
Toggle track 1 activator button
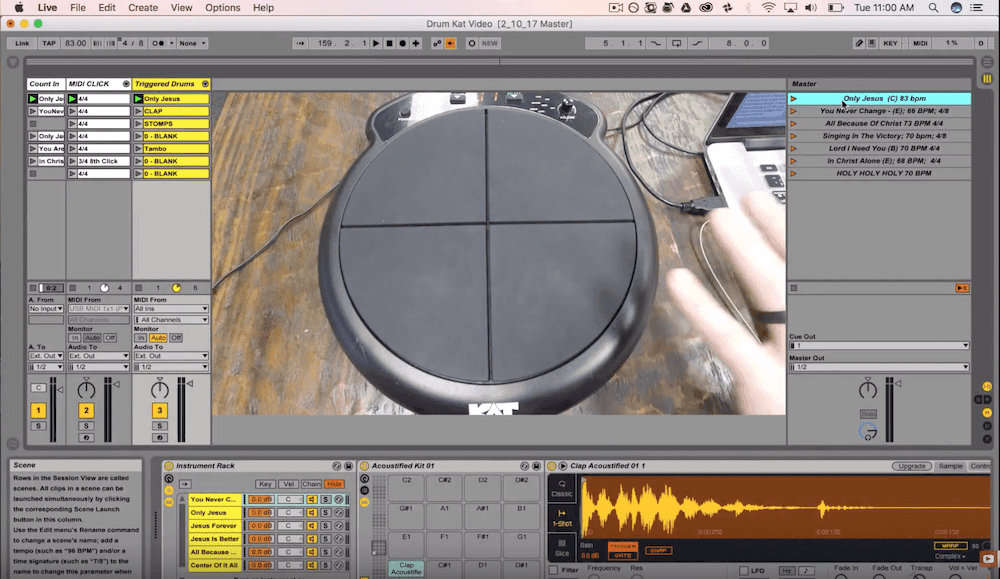(38, 411)
